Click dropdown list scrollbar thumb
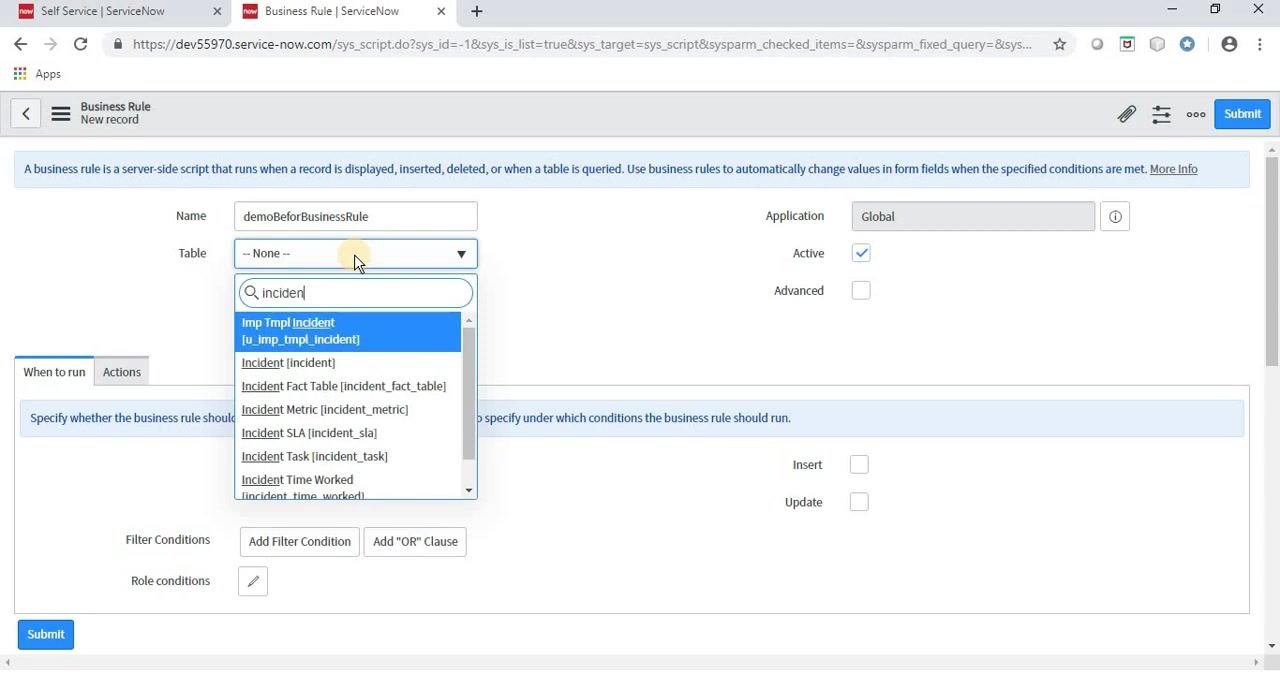1280x674 pixels. (468, 393)
